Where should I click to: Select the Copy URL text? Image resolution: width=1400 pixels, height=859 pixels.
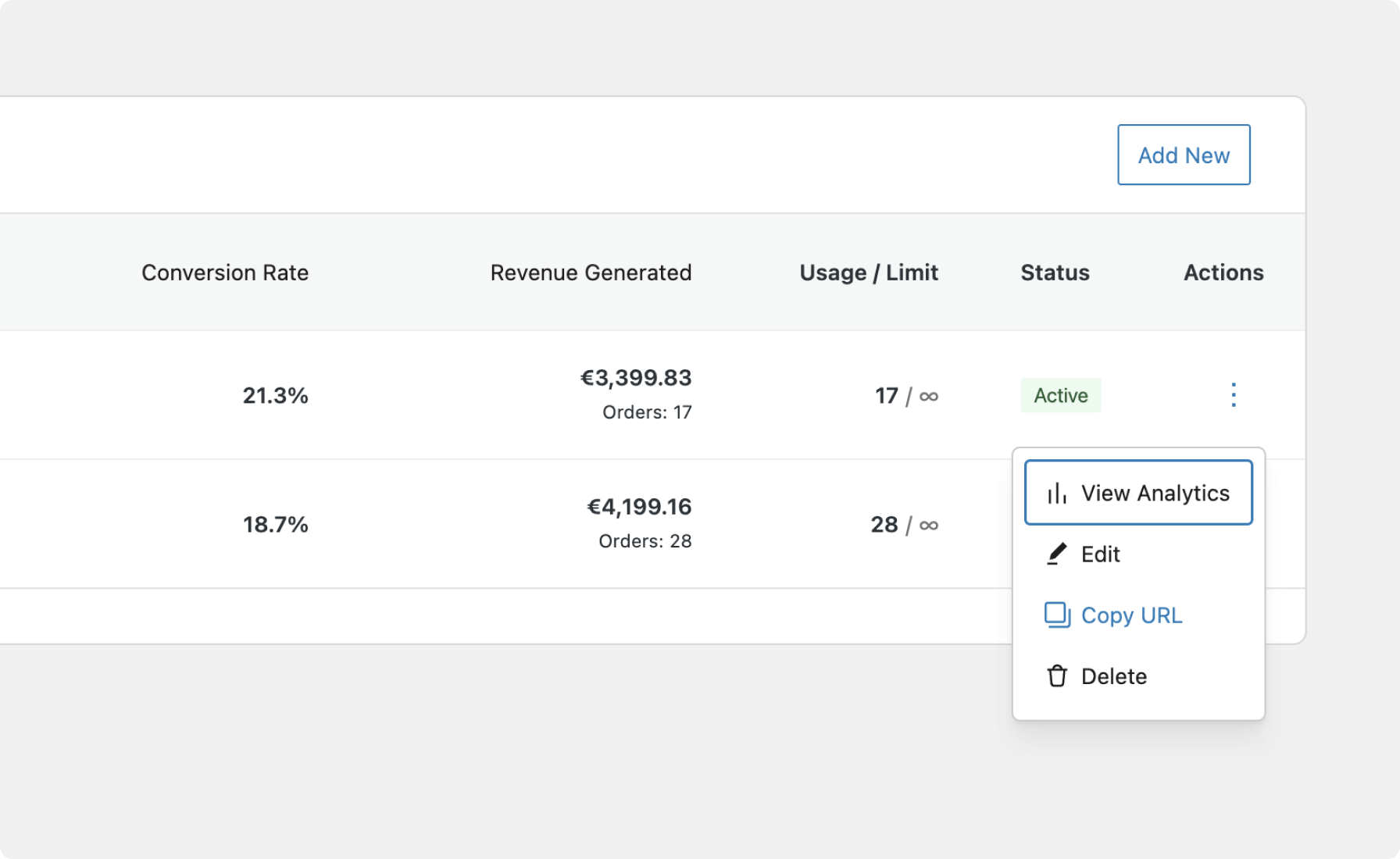(1131, 615)
